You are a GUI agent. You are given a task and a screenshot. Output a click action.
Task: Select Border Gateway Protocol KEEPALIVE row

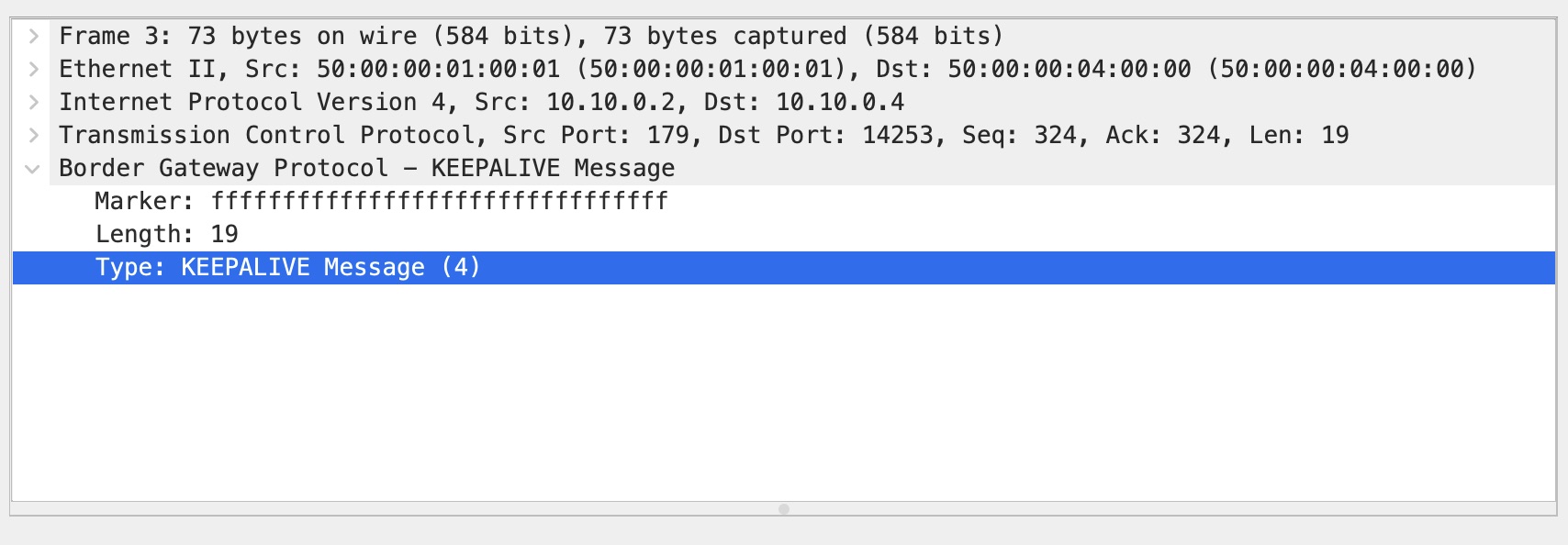tap(366, 169)
